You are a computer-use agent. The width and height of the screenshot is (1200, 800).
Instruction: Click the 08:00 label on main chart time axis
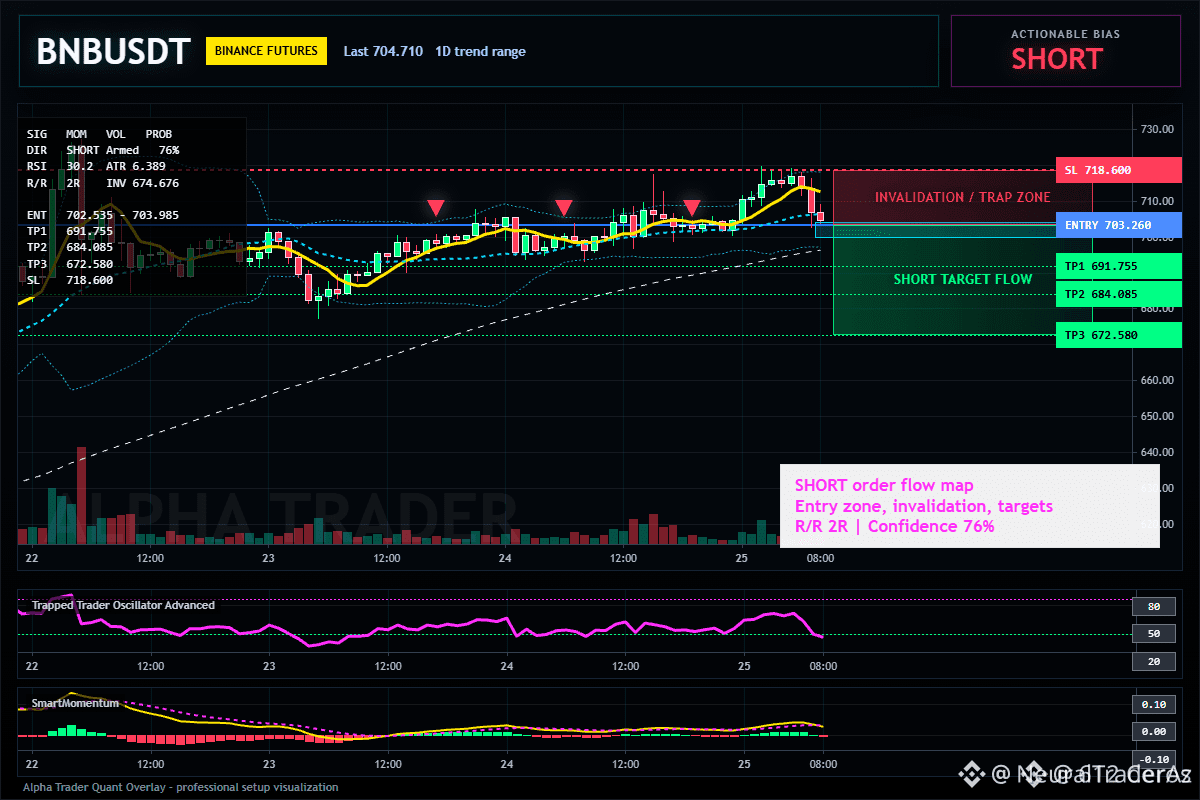click(821, 558)
